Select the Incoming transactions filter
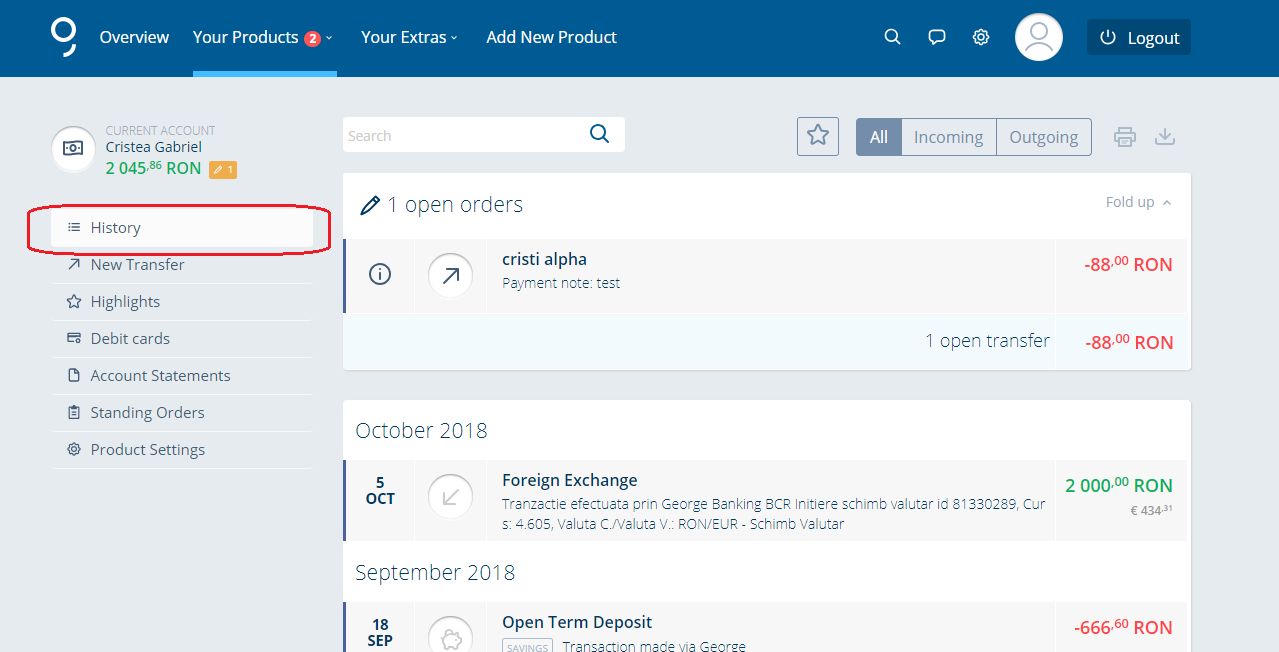 click(x=948, y=137)
